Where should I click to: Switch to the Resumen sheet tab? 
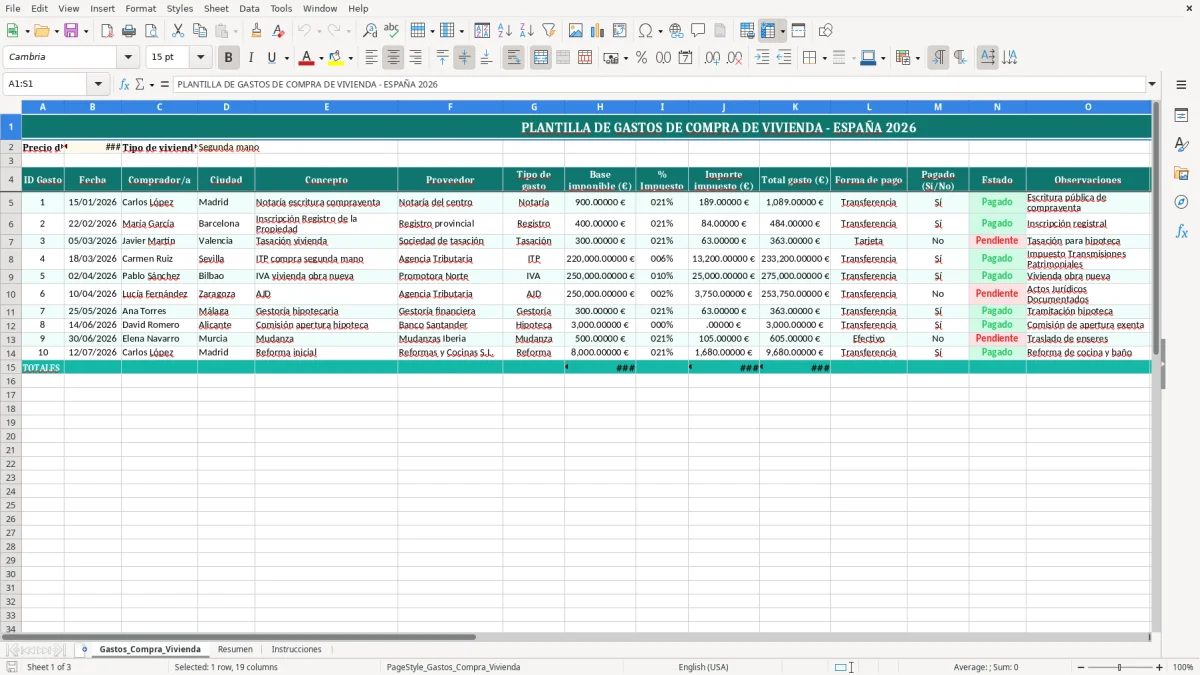tap(235, 649)
